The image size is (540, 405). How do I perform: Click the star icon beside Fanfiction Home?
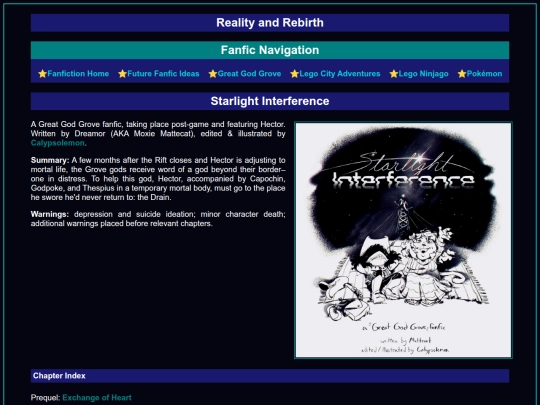click(42, 74)
